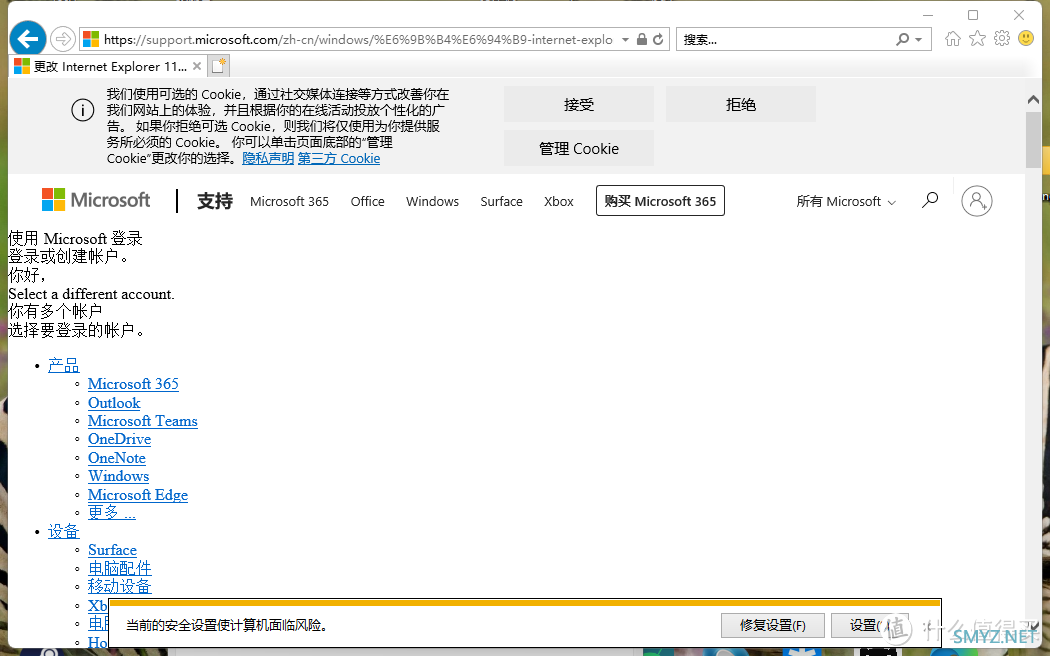Close the 更改 Internet Explorer 11 tab
The height and width of the screenshot is (656, 1050).
[197, 66]
